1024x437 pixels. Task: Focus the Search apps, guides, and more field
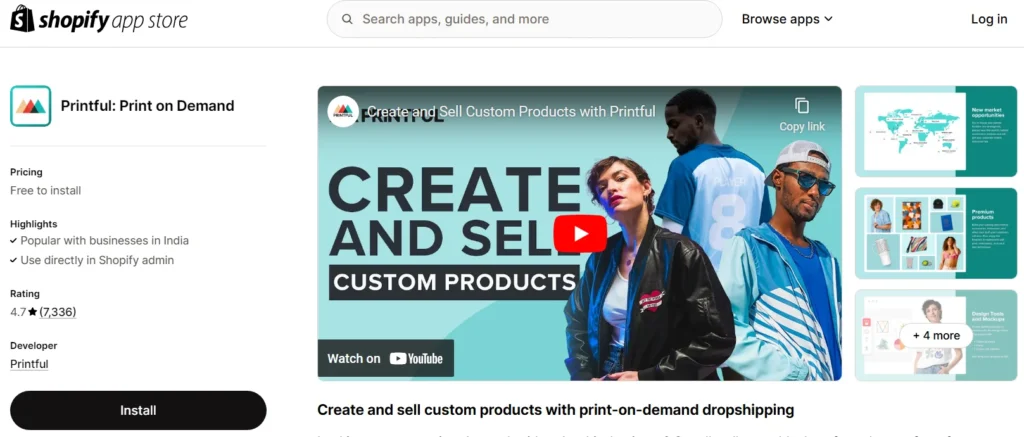pyautogui.click(x=524, y=19)
